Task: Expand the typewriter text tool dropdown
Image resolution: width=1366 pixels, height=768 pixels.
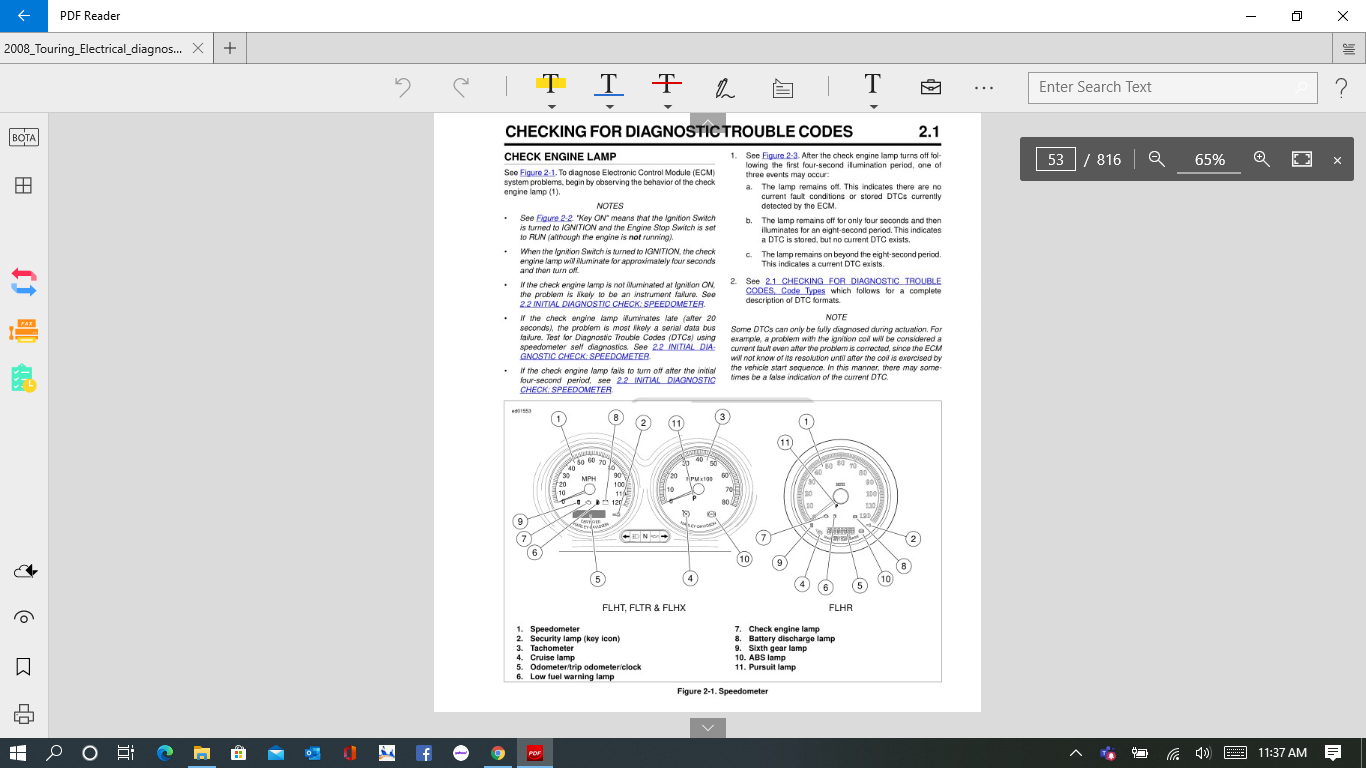Action: [873, 106]
